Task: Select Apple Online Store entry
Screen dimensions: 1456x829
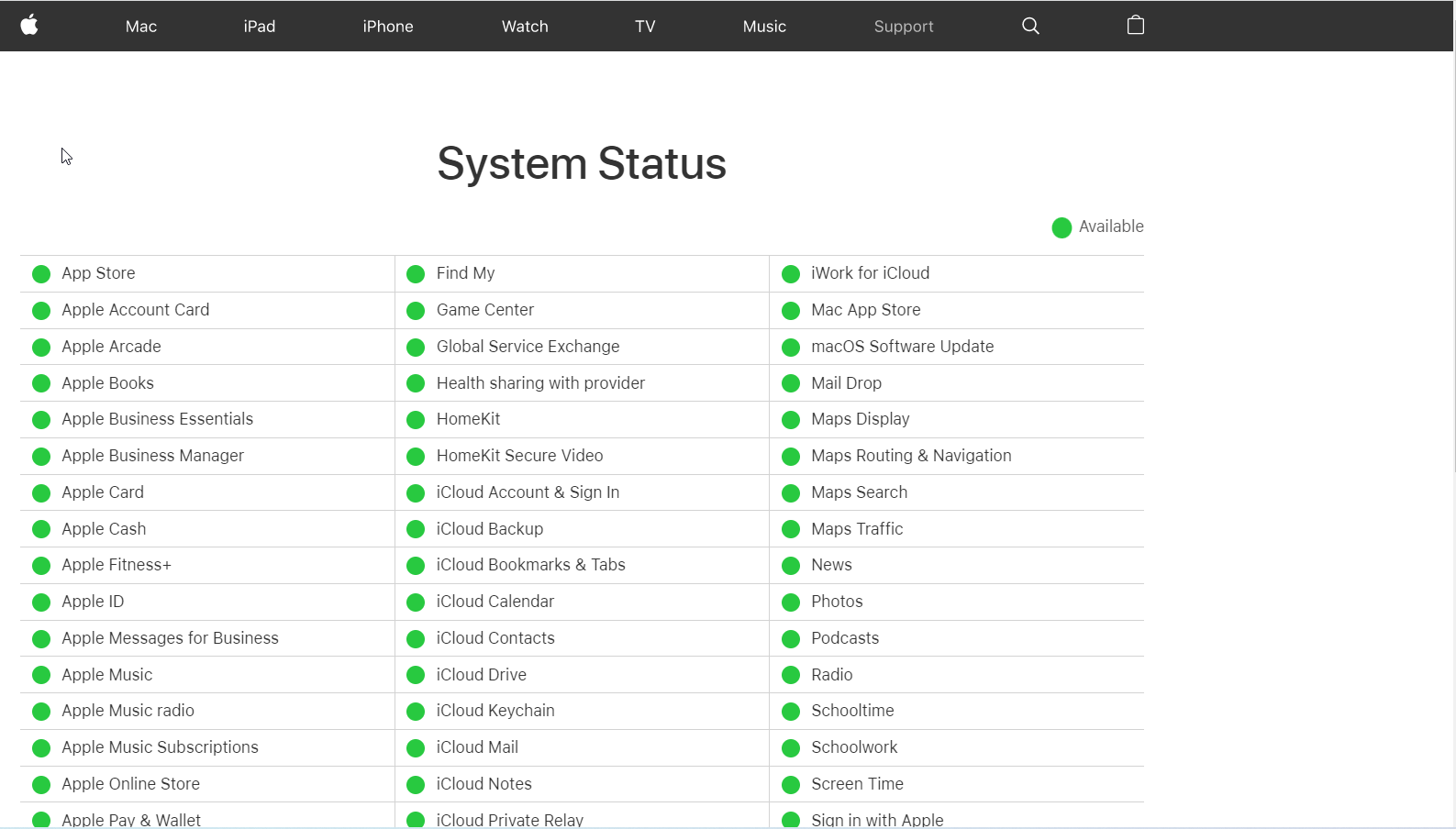Action: (131, 784)
